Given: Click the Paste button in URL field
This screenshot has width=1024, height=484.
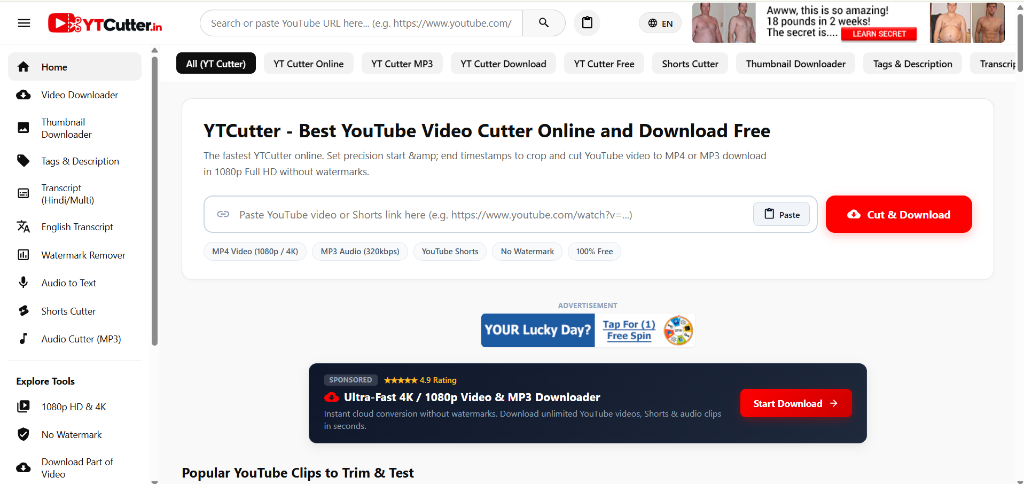Looking at the screenshot, I should pyautogui.click(x=781, y=214).
